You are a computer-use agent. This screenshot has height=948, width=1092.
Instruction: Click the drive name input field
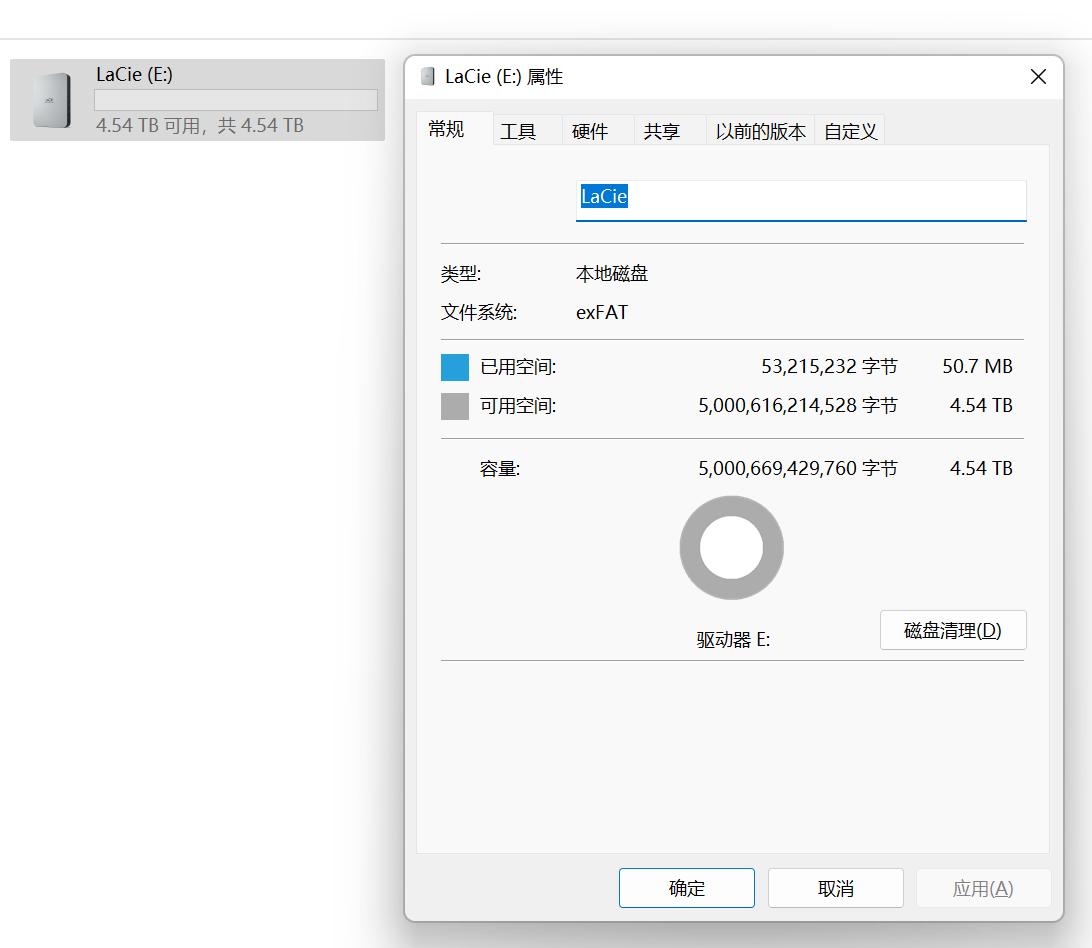(x=800, y=197)
